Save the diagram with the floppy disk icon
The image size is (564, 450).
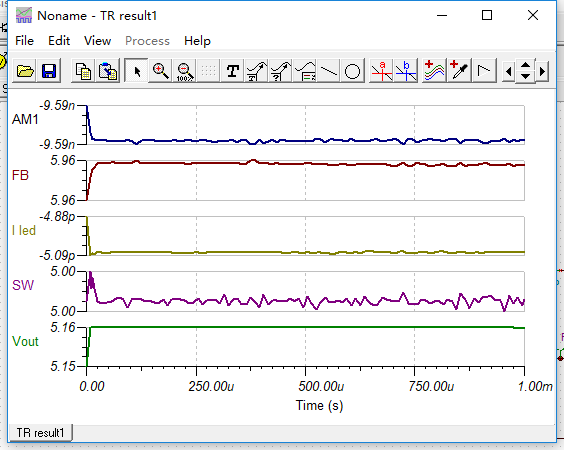[49, 71]
